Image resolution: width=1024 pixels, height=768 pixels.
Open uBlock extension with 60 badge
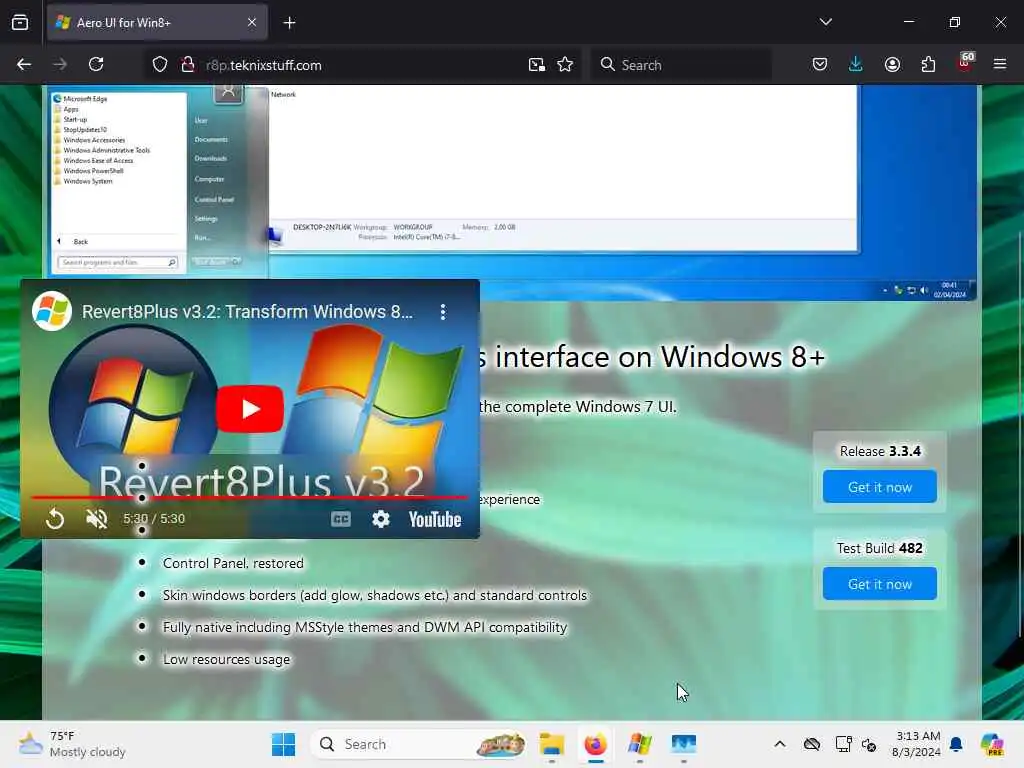[965, 63]
